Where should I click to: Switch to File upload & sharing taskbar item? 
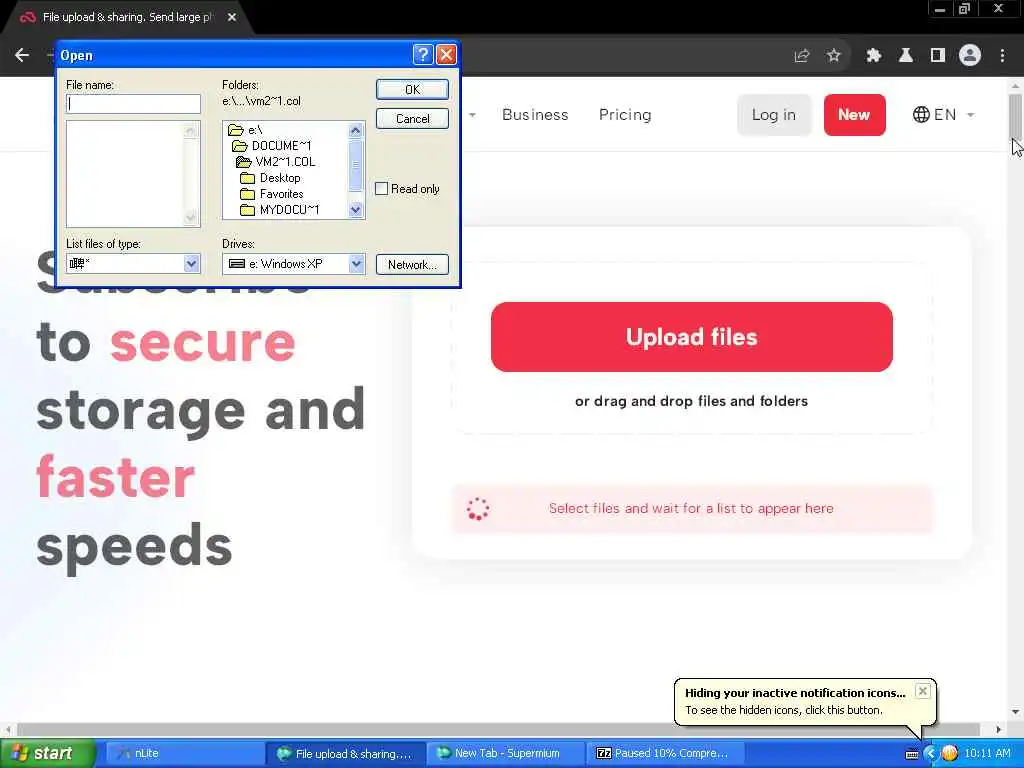point(345,753)
